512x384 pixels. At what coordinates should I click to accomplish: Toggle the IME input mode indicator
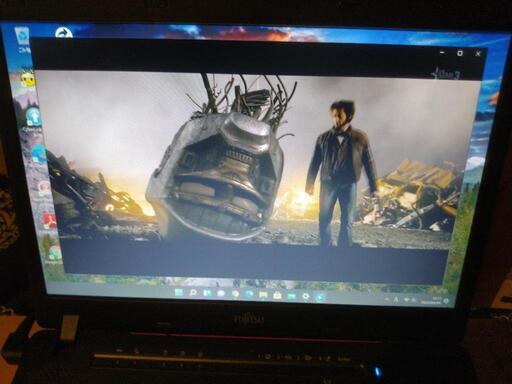(396, 300)
